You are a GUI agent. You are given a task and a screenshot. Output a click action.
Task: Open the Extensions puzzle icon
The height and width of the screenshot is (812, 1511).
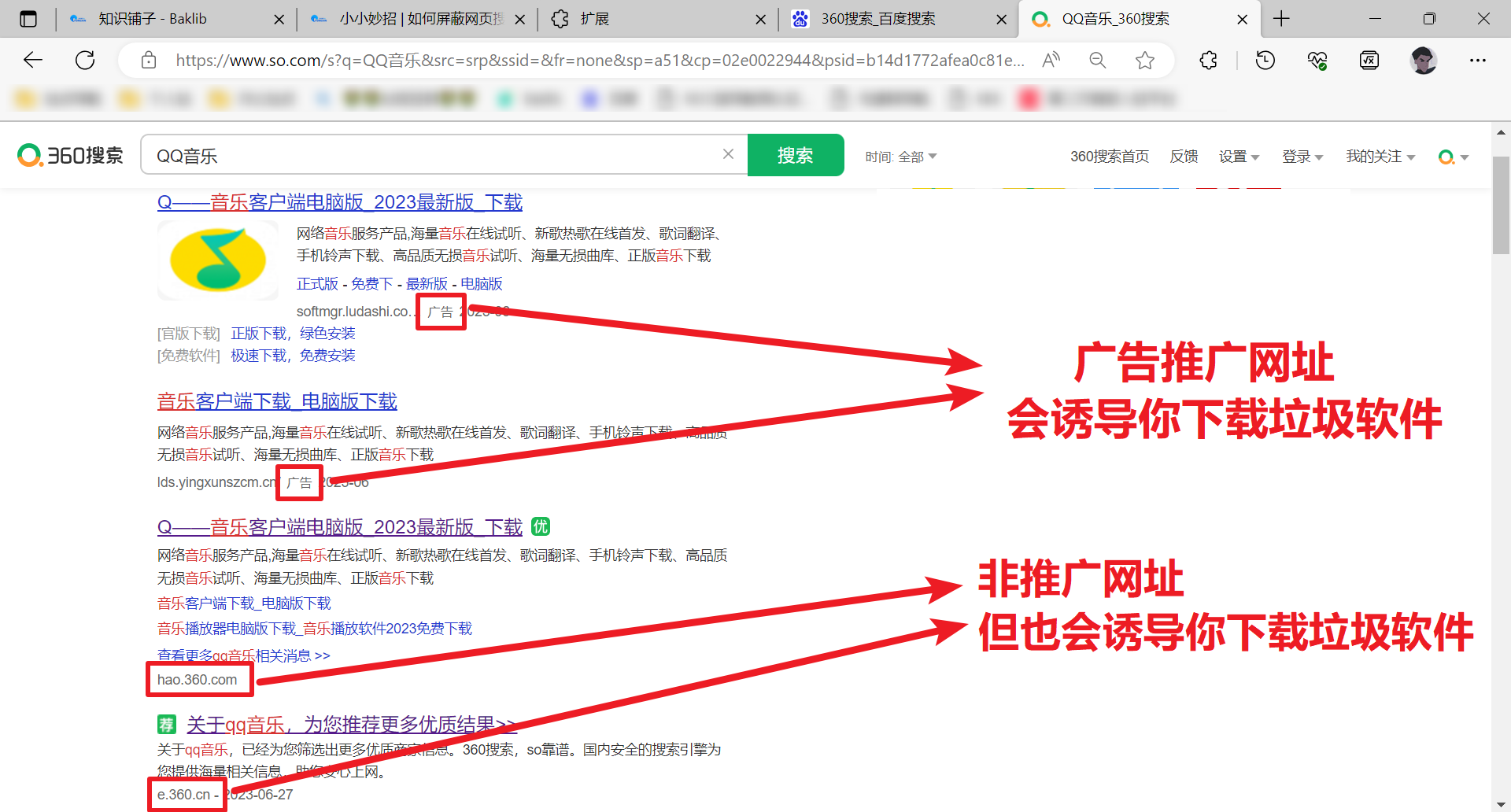1209,60
